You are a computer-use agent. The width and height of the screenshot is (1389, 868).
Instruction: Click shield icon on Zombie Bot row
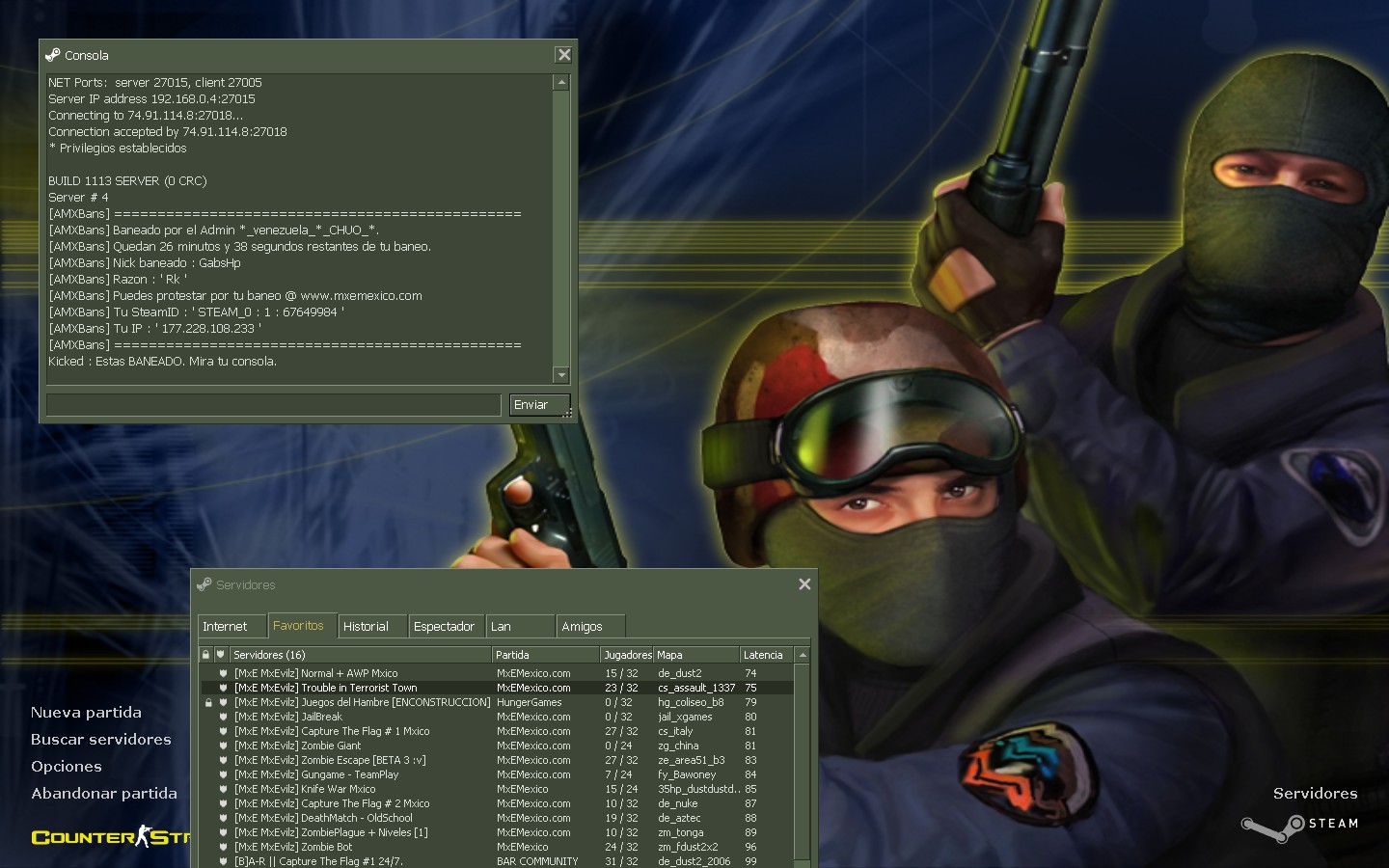223,848
